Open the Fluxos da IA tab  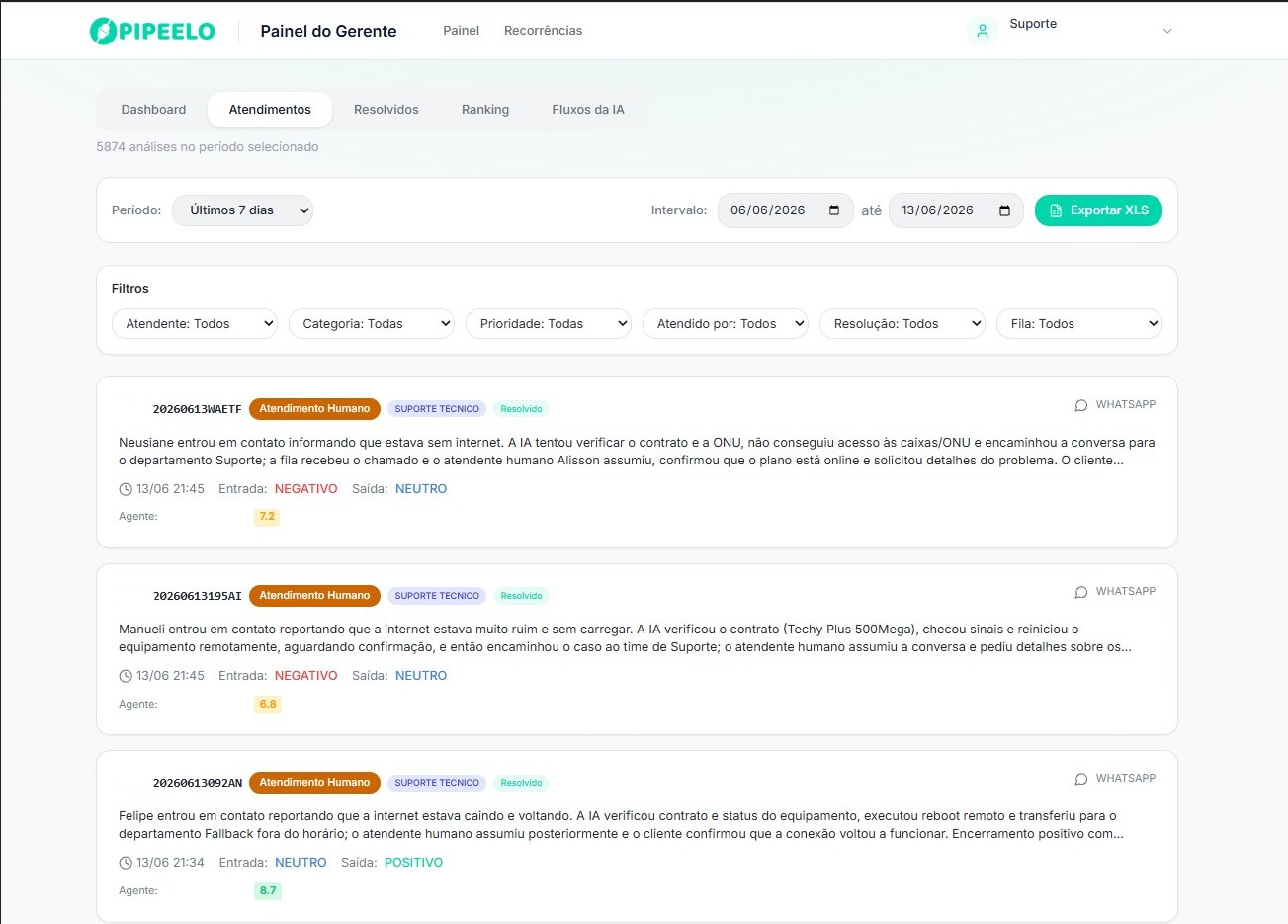[588, 110]
